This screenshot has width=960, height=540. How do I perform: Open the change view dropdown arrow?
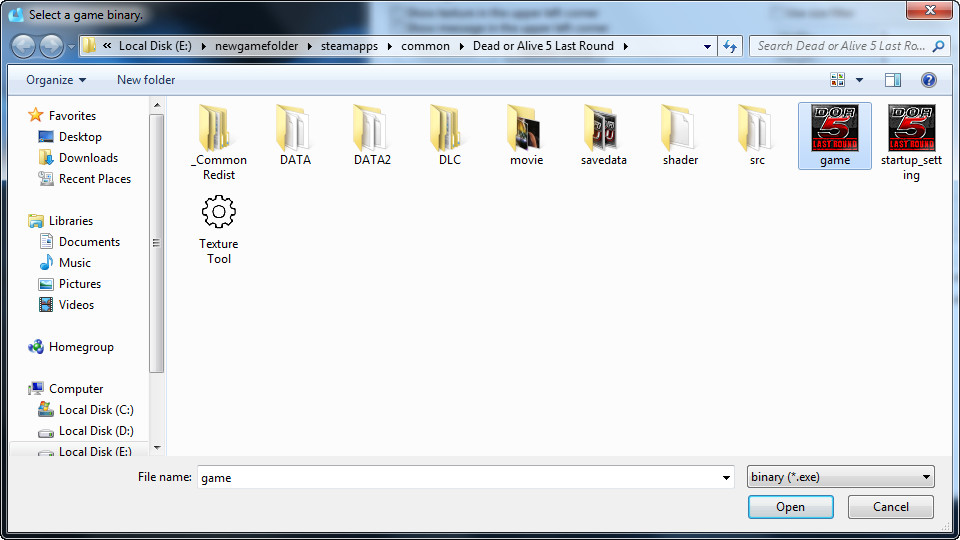point(859,80)
